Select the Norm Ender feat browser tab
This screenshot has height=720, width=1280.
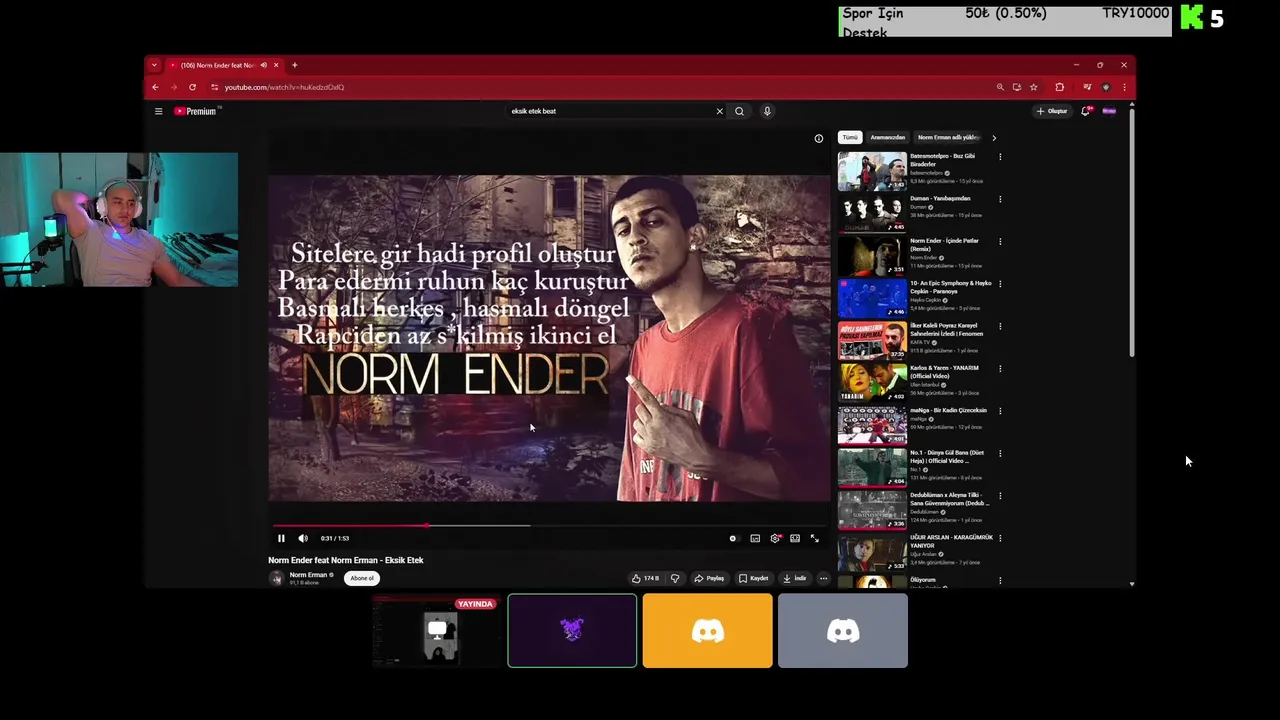pos(225,65)
